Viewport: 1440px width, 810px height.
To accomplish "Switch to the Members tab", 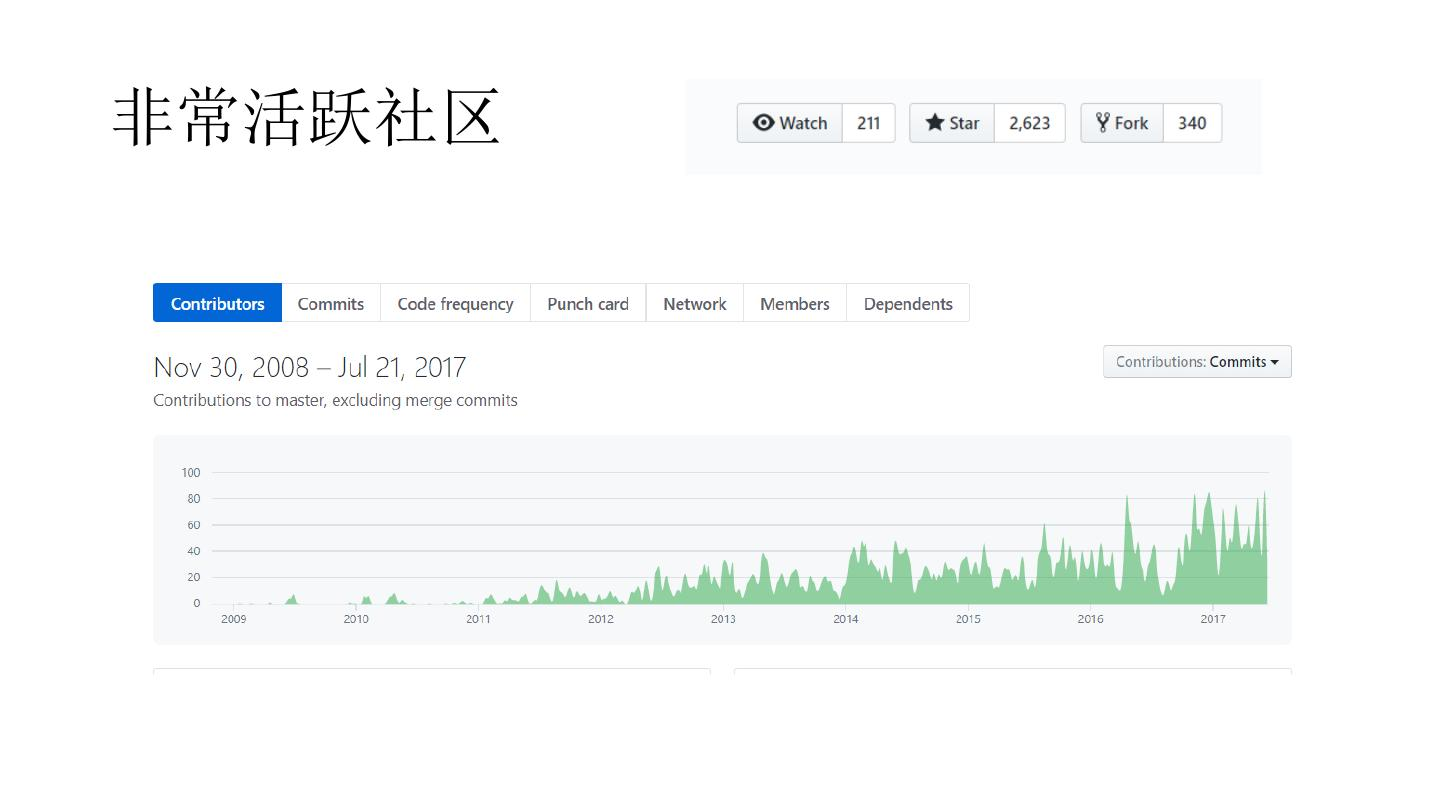I will click(794, 303).
